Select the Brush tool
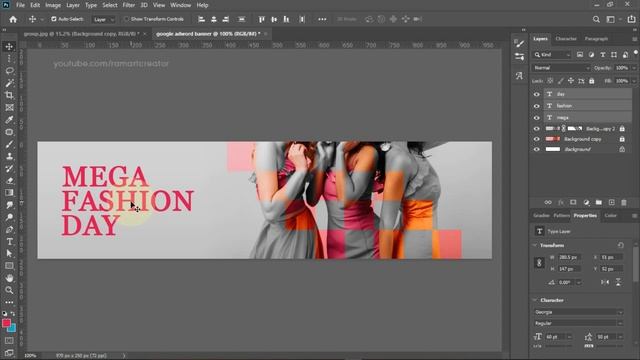Screen dimensions: 640x360 (9, 144)
